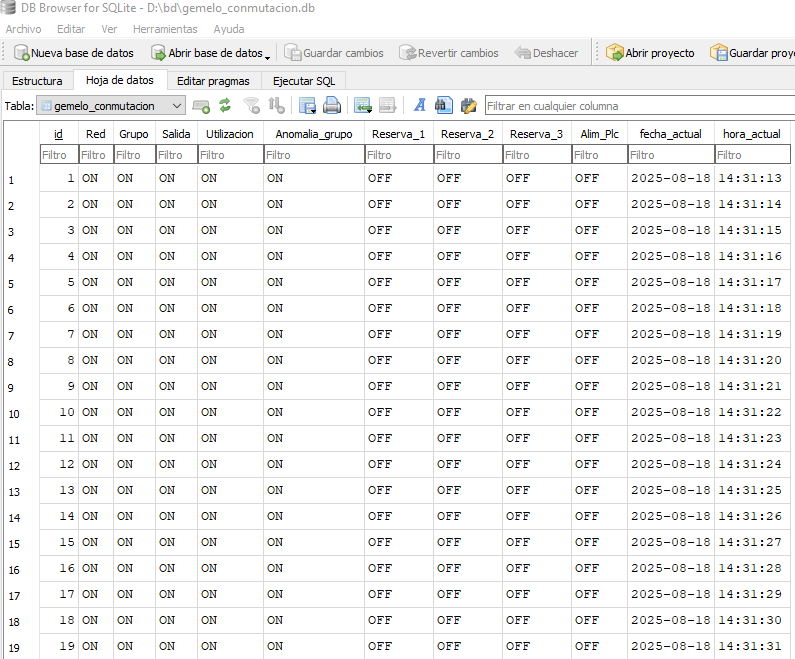Click the Deshacer toolbar button
Viewport: 795px width, 659px height.
point(546,53)
